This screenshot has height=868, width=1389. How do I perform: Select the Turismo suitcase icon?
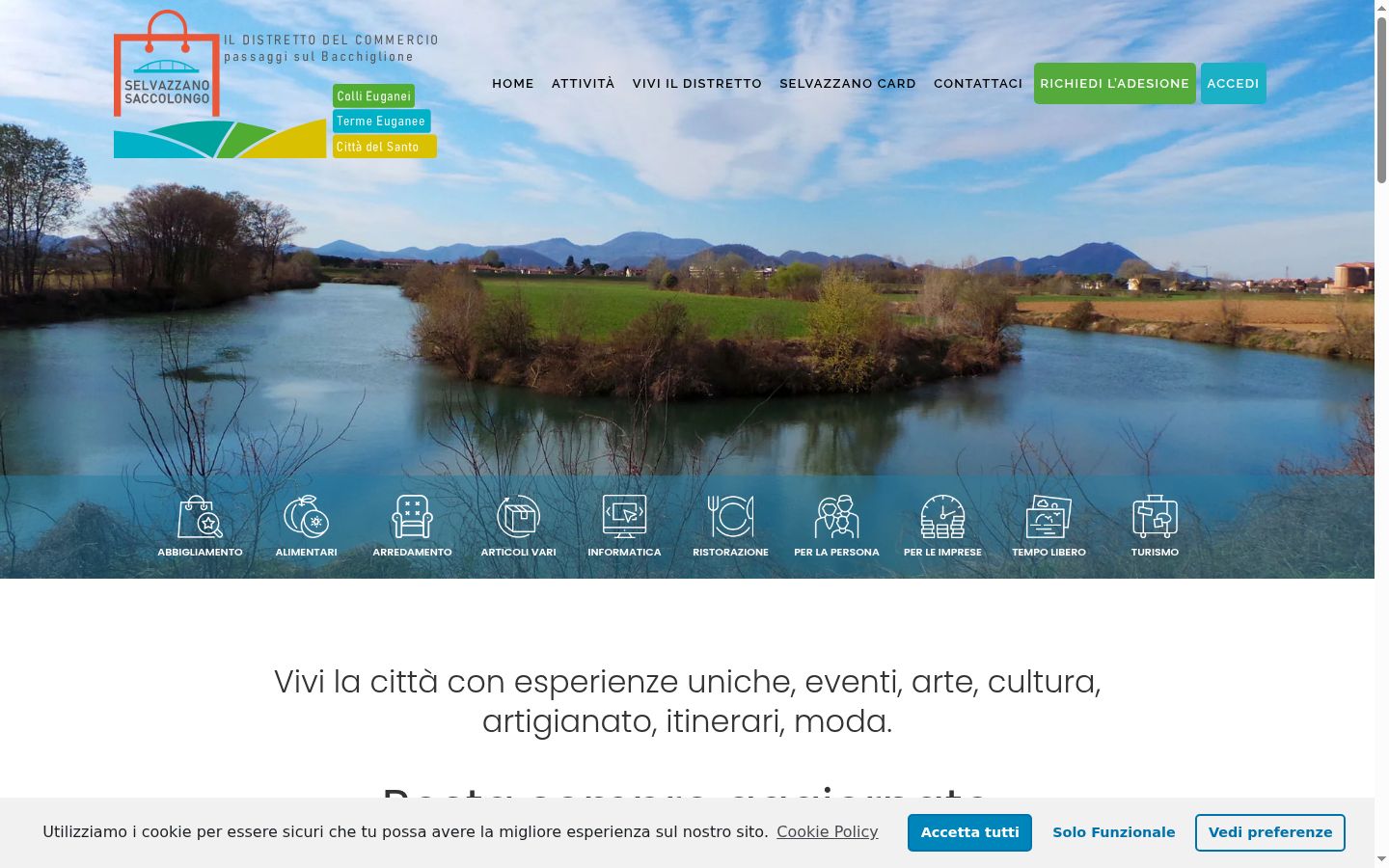(x=1156, y=516)
